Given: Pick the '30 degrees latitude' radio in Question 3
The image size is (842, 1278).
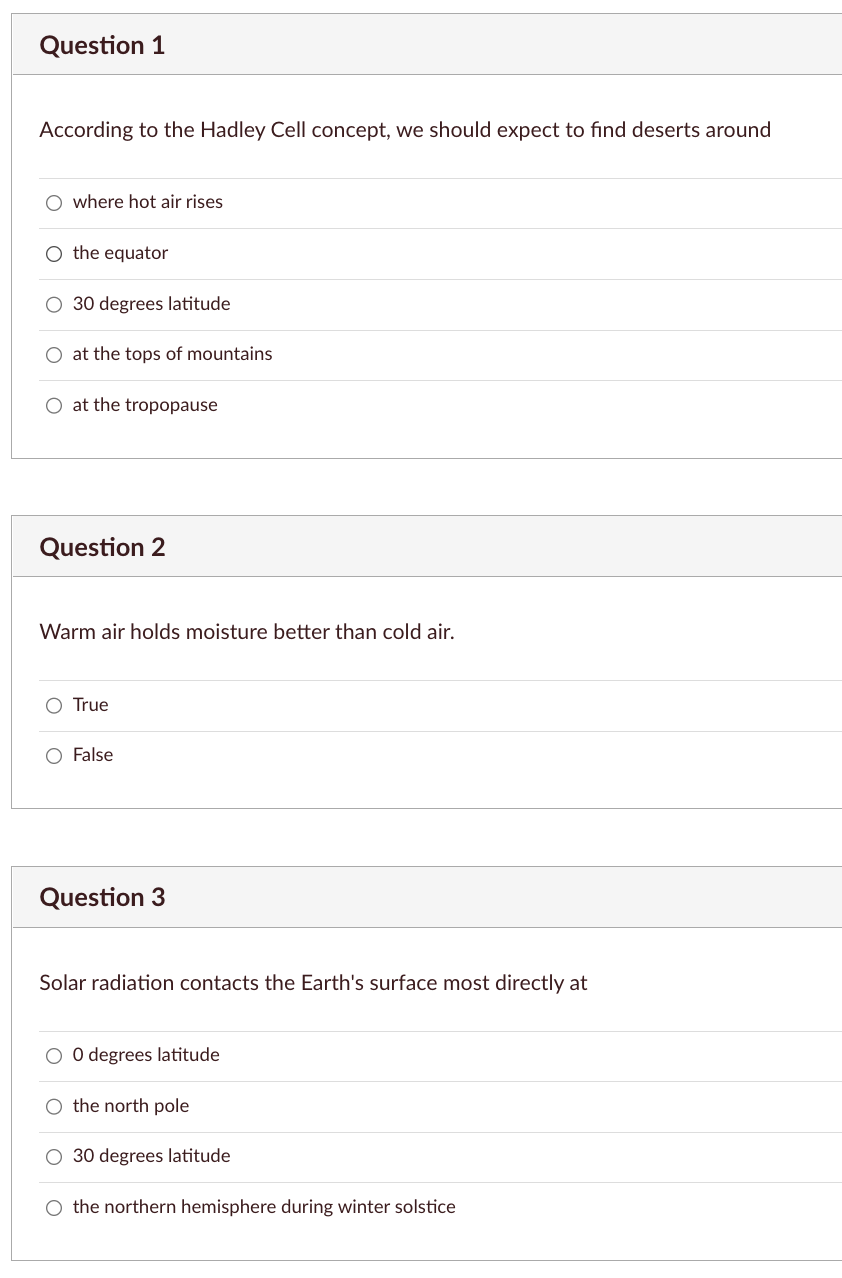Looking at the screenshot, I should [54, 1157].
